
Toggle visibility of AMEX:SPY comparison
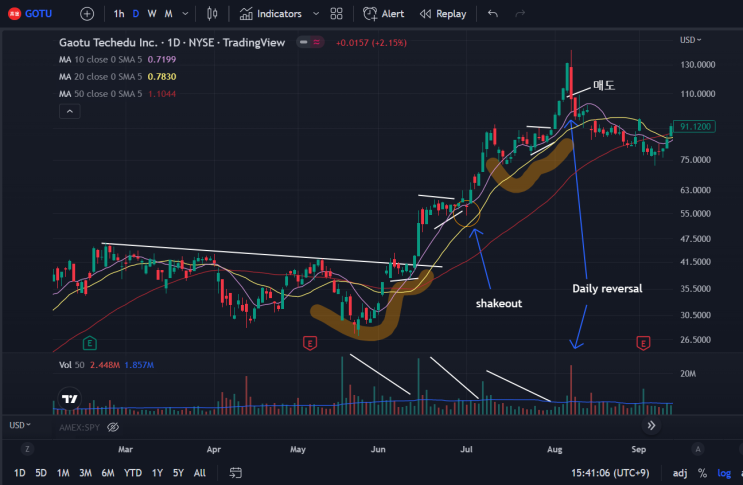[113, 427]
